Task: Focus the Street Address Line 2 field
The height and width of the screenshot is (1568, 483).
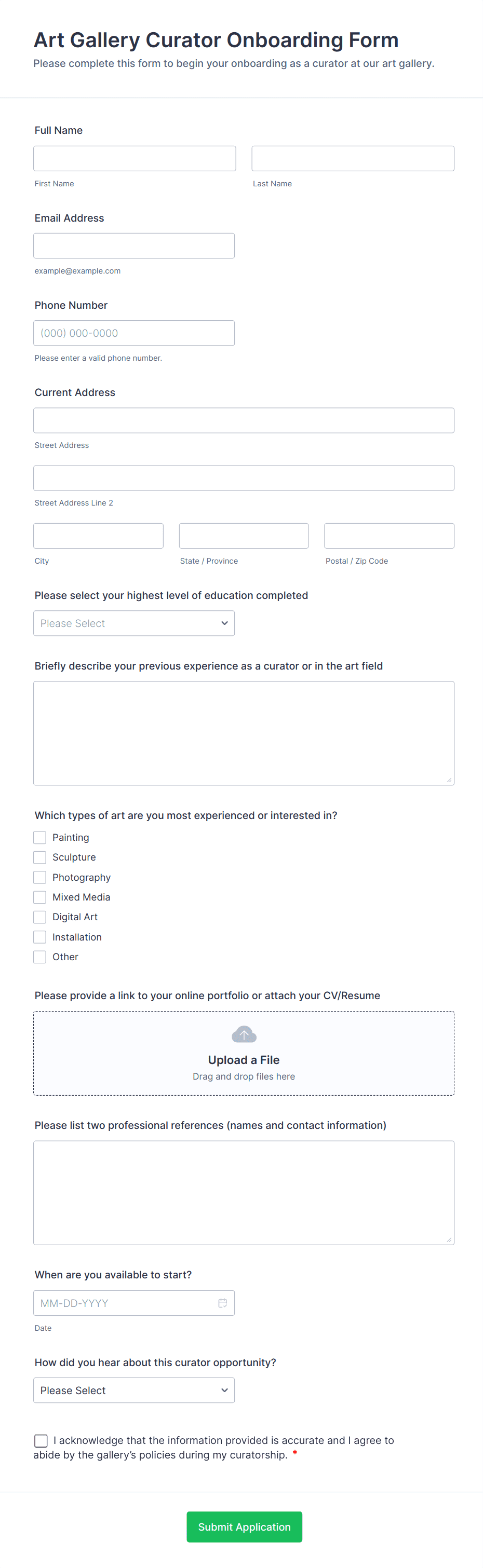Action: click(x=244, y=478)
